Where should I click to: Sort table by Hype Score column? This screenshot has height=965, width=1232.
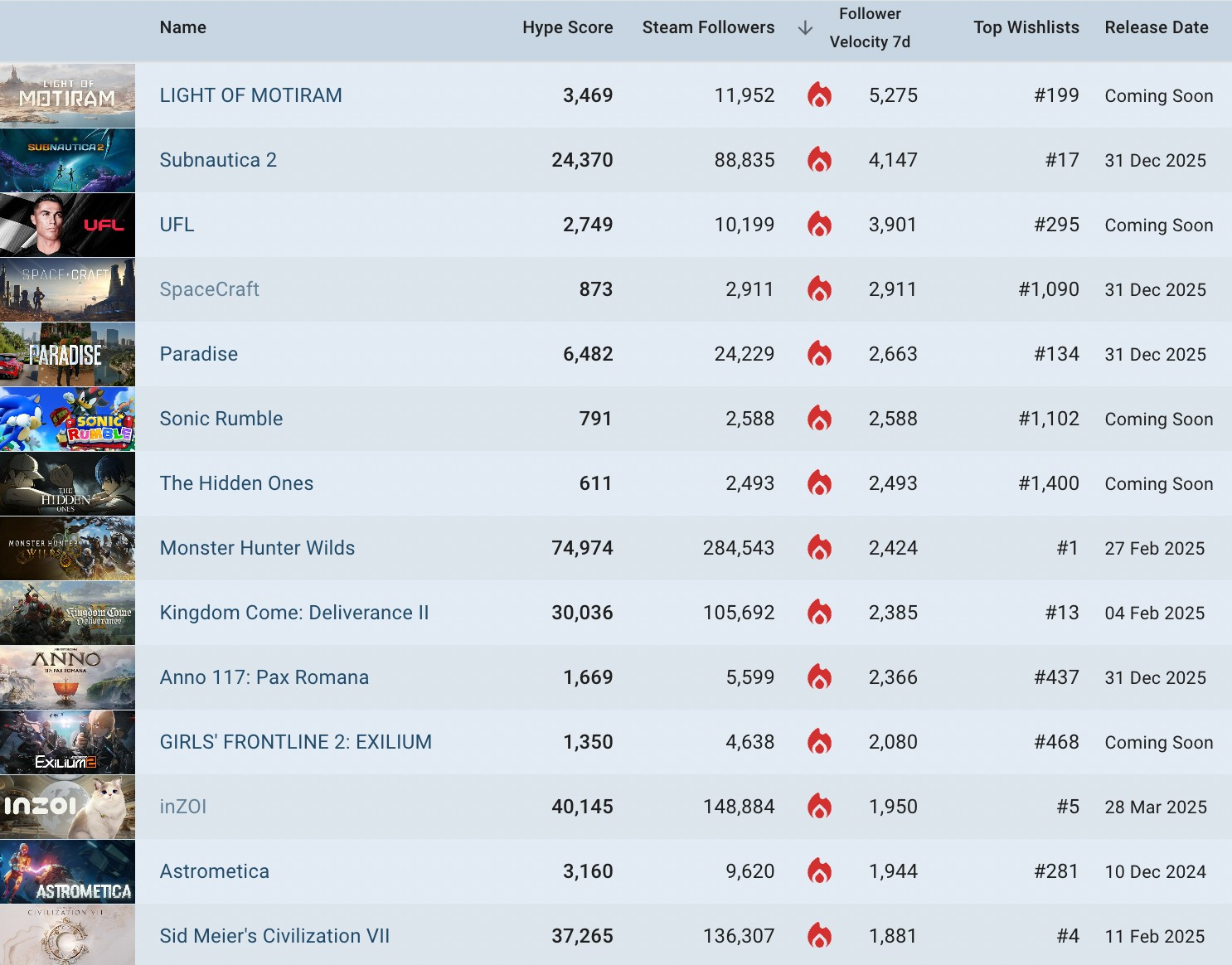click(x=568, y=27)
